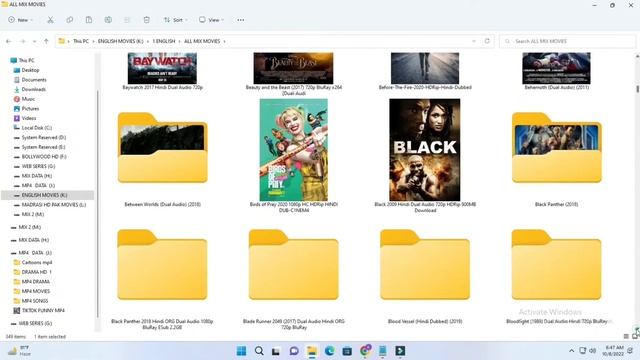640x360 pixels.
Task: Click the Copy icon in the toolbar
Action: 70,20
